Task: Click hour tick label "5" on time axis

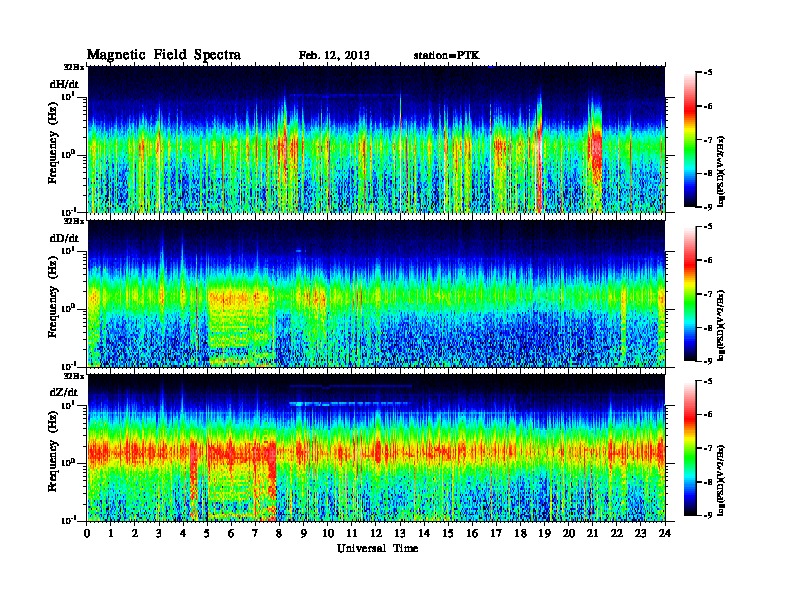Action: pyautogui.click(x=207, y=534)
